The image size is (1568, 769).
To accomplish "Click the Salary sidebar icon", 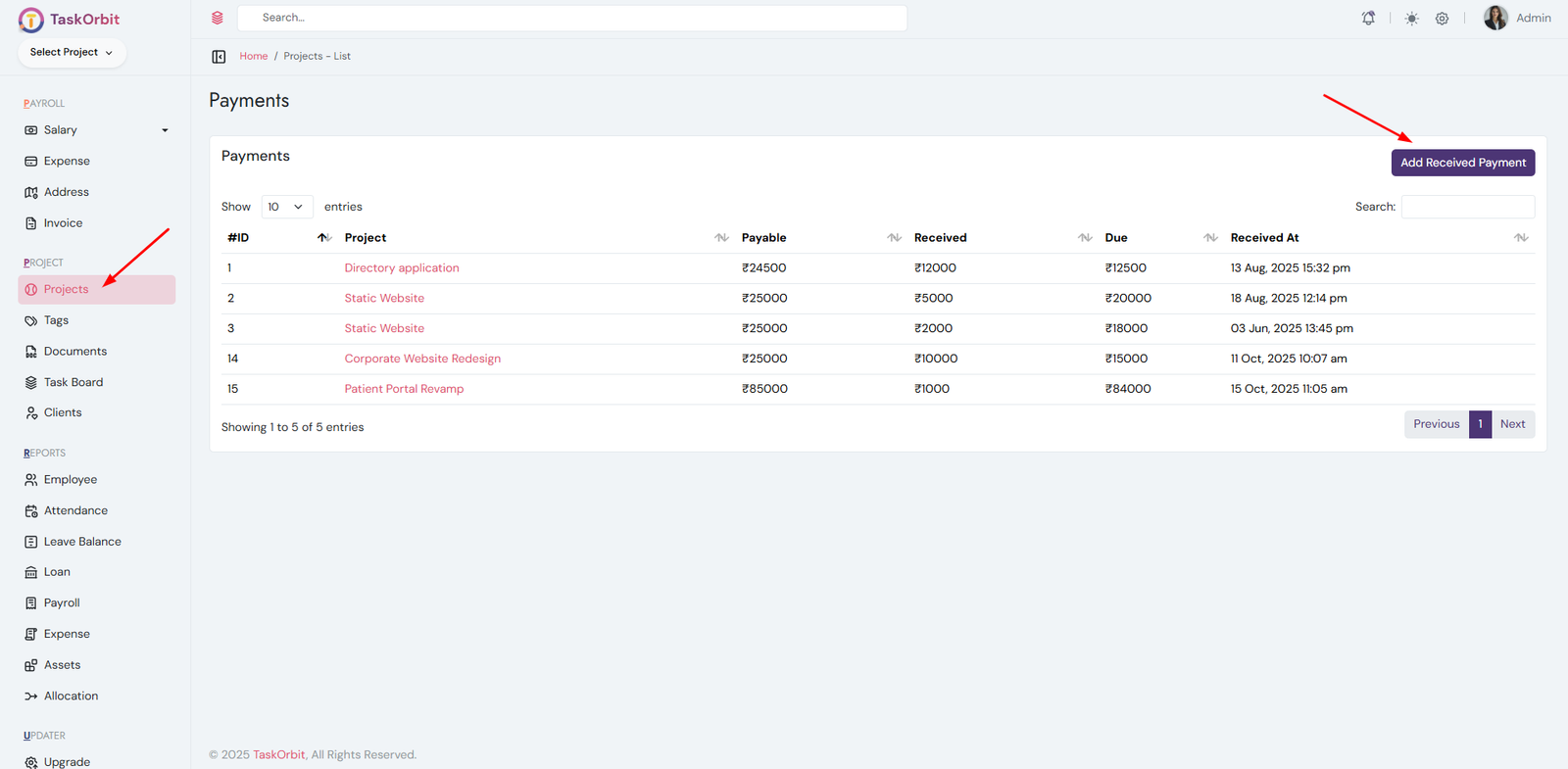I will 31,130.
